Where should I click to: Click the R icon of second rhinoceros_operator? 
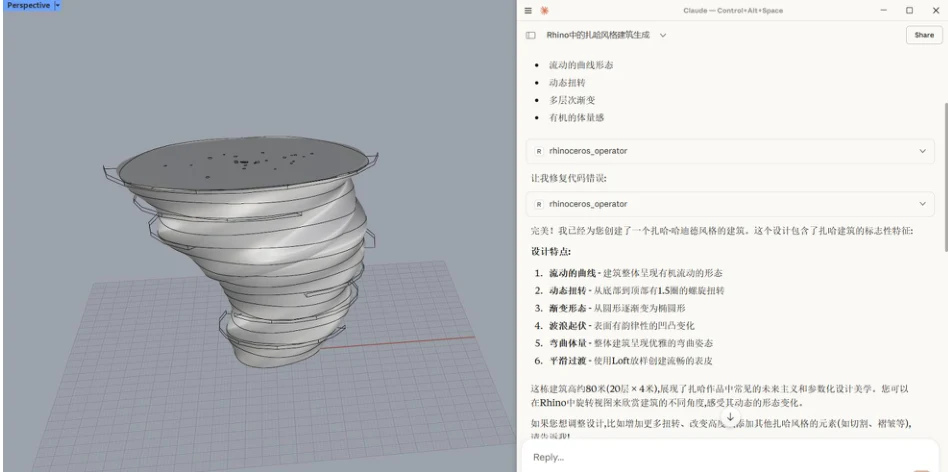click(x=539, y=204)
